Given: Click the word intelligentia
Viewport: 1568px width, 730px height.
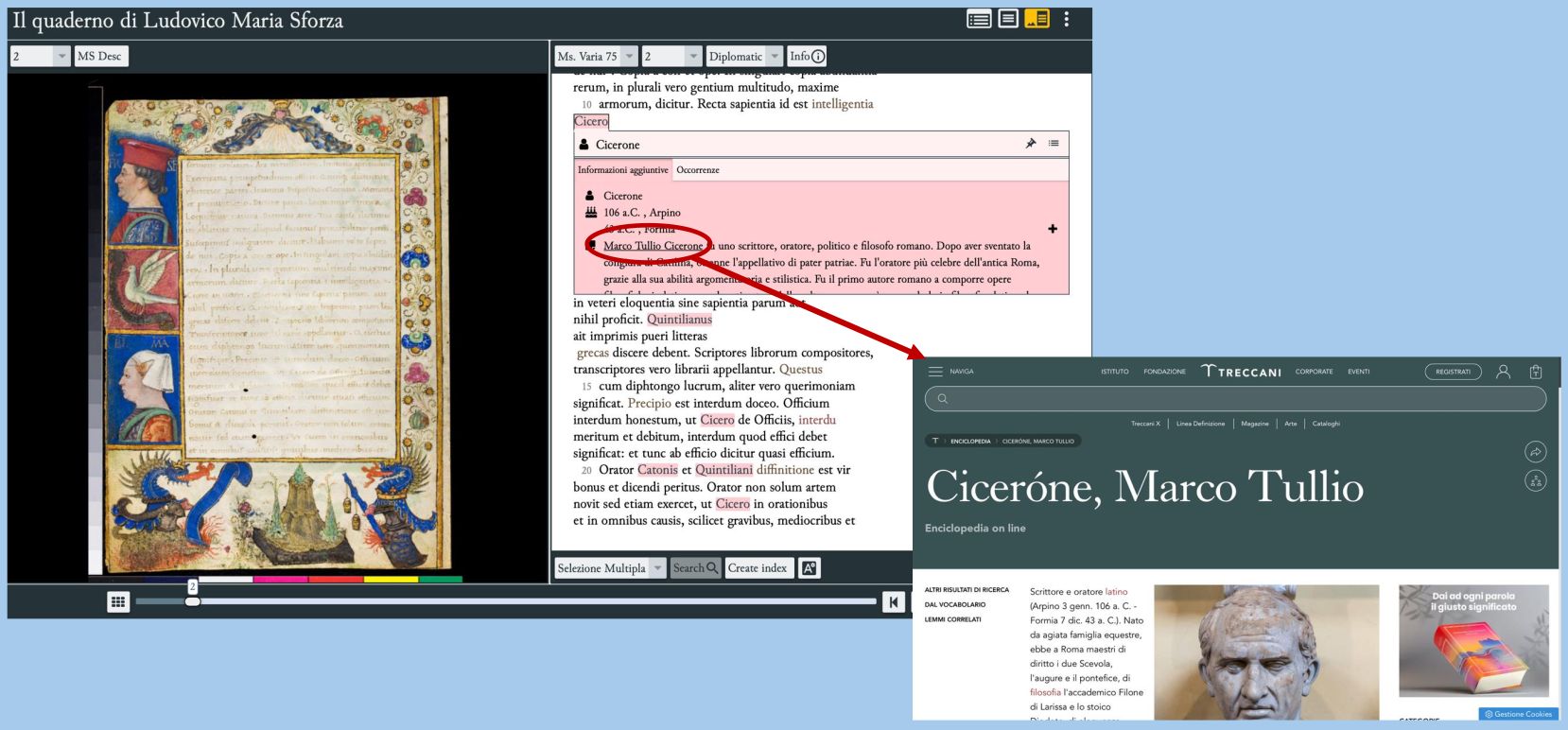Looking at the screenshot, I should pos(843,104).
